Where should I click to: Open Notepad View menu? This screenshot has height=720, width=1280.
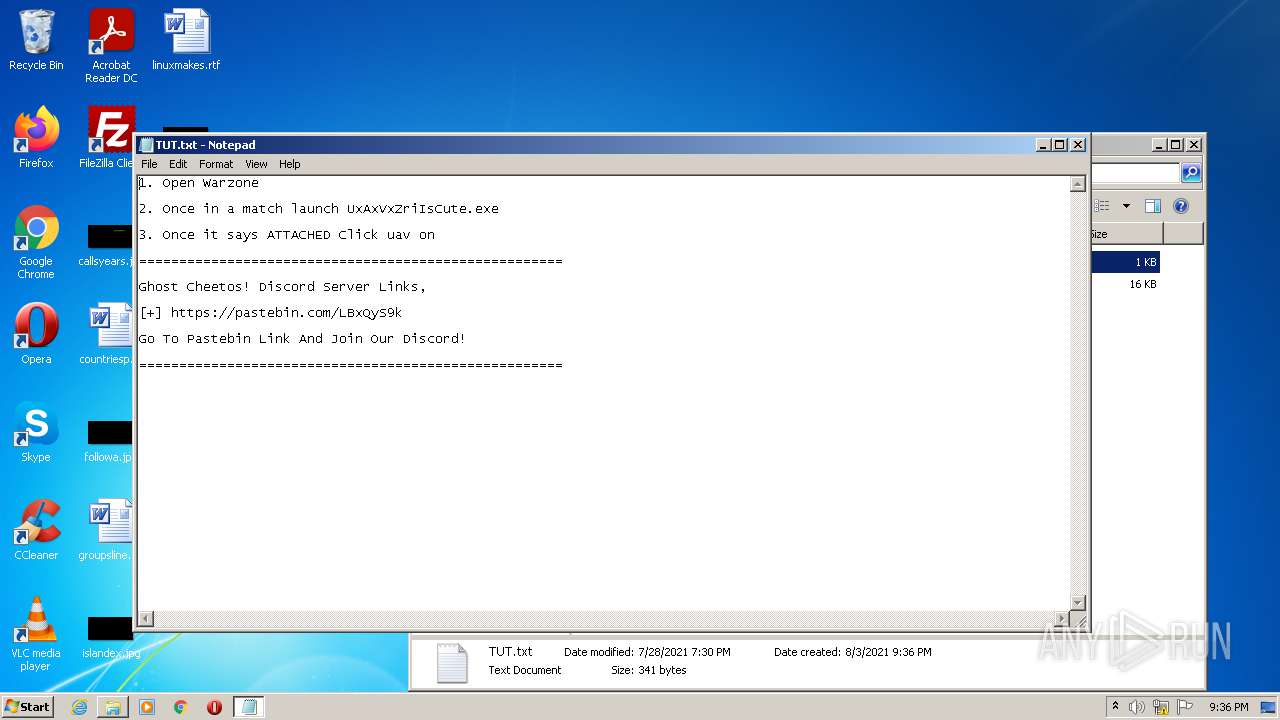pos(256,164)
